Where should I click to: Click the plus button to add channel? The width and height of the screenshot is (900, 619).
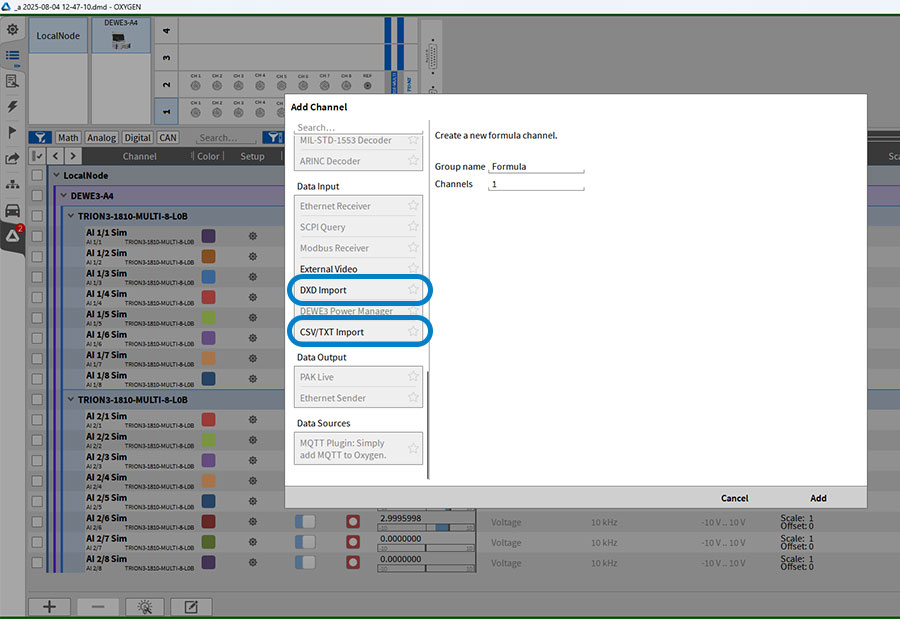[x=49, y=606]
